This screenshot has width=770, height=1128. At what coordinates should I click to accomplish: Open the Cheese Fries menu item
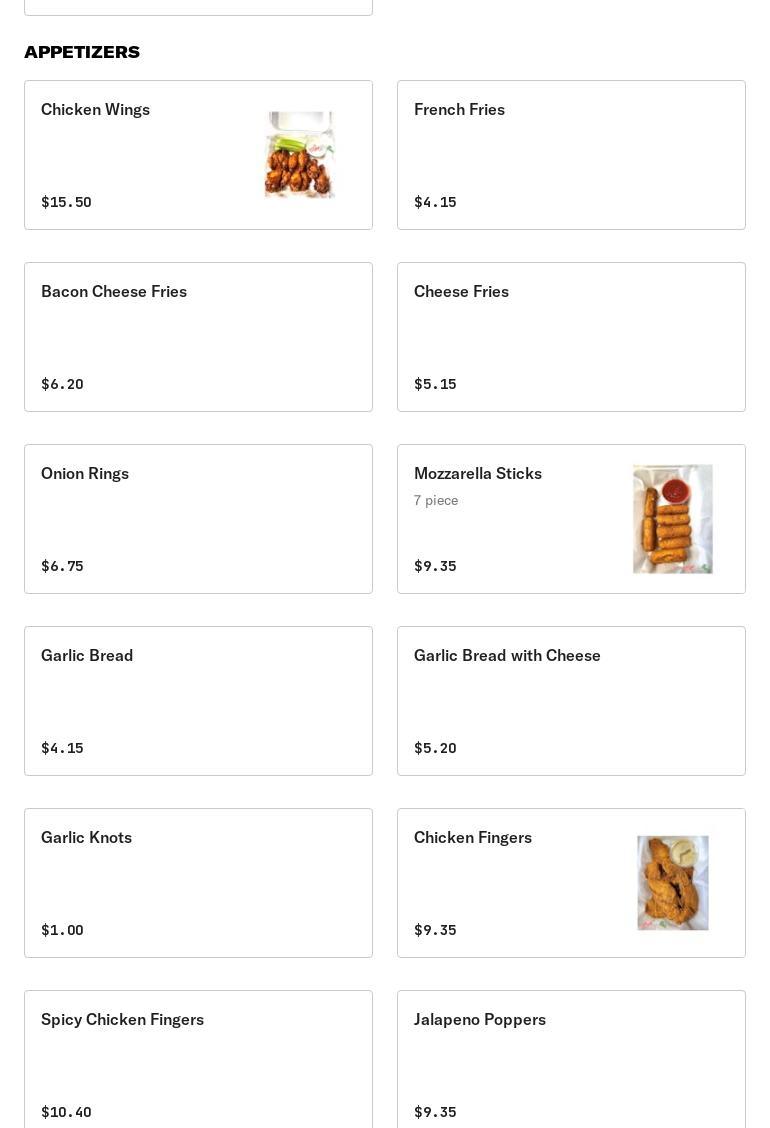point(571,337)
